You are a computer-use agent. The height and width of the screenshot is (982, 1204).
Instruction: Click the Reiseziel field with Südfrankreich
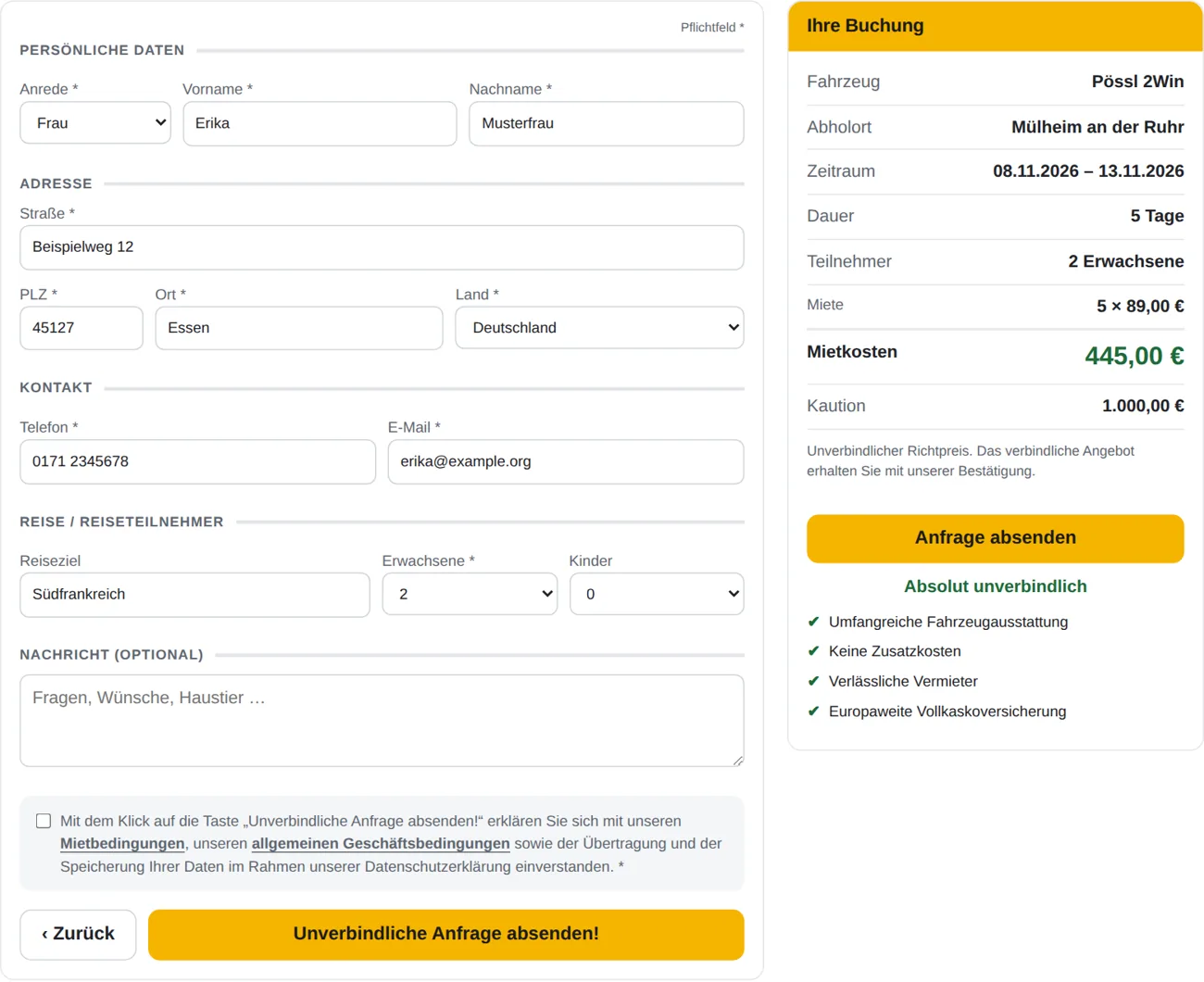[194, 595]
